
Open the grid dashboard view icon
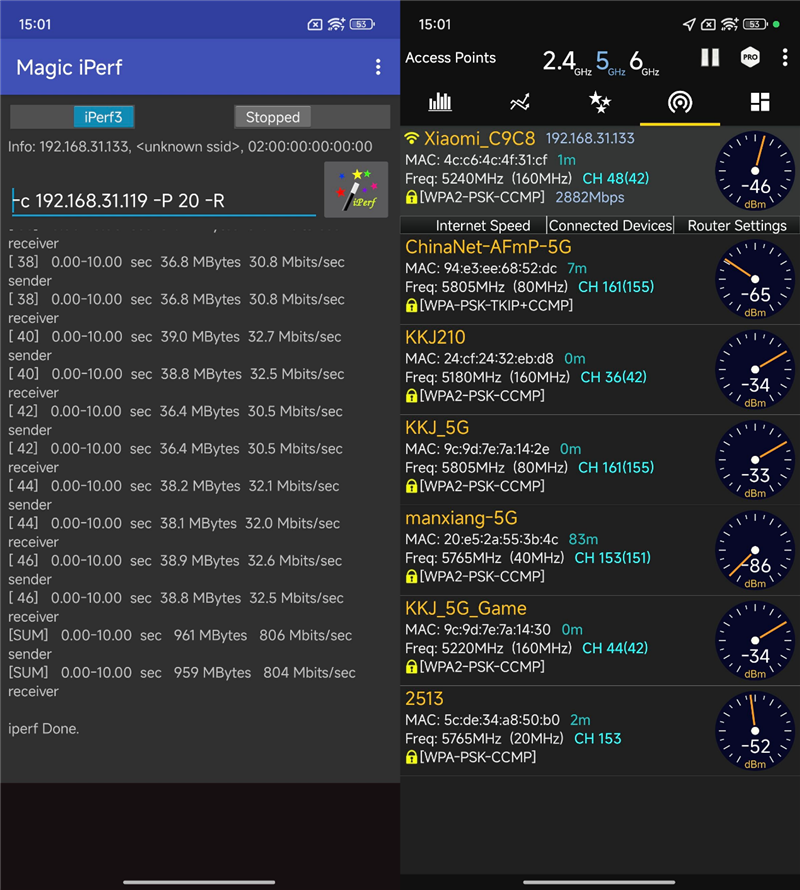[760, 102]
